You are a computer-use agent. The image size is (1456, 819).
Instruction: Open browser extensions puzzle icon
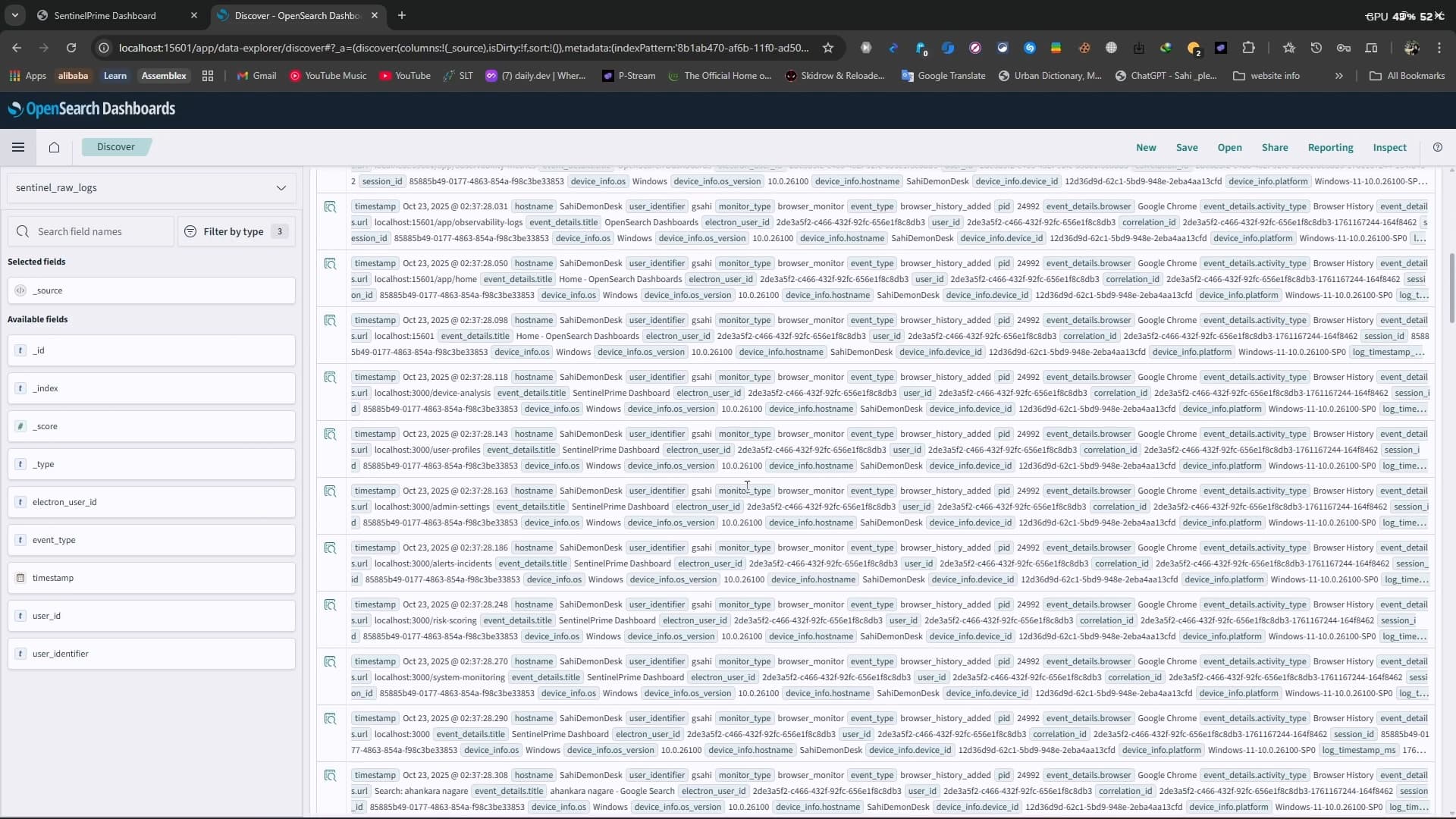1248,48
